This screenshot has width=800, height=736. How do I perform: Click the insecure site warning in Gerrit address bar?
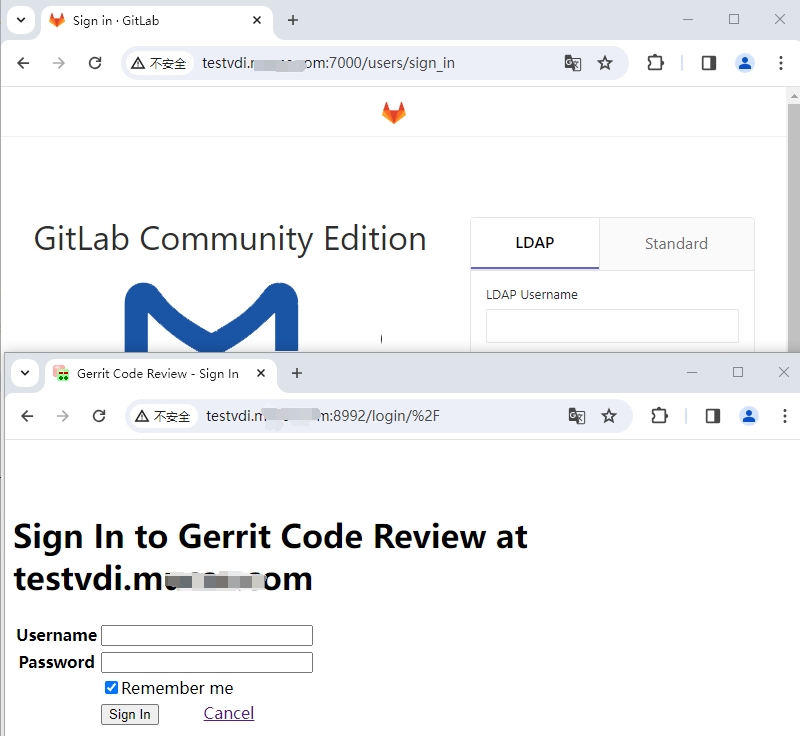163,416
